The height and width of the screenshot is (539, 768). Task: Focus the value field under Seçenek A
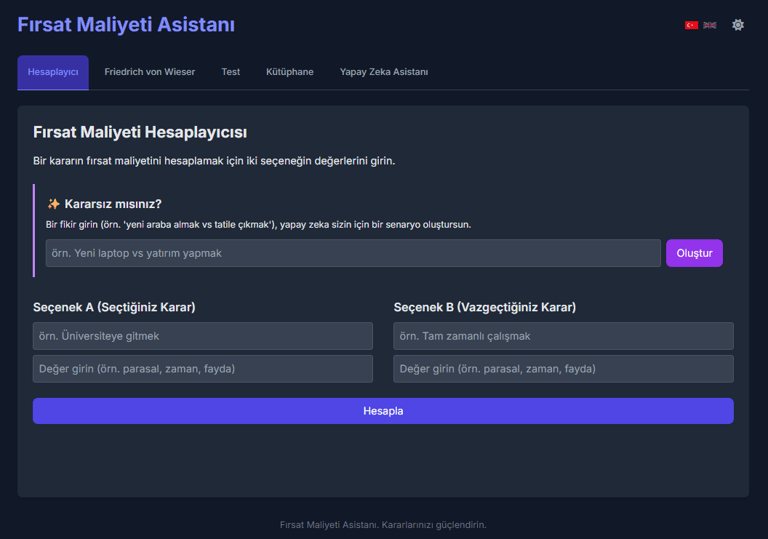tap(203, 369)
